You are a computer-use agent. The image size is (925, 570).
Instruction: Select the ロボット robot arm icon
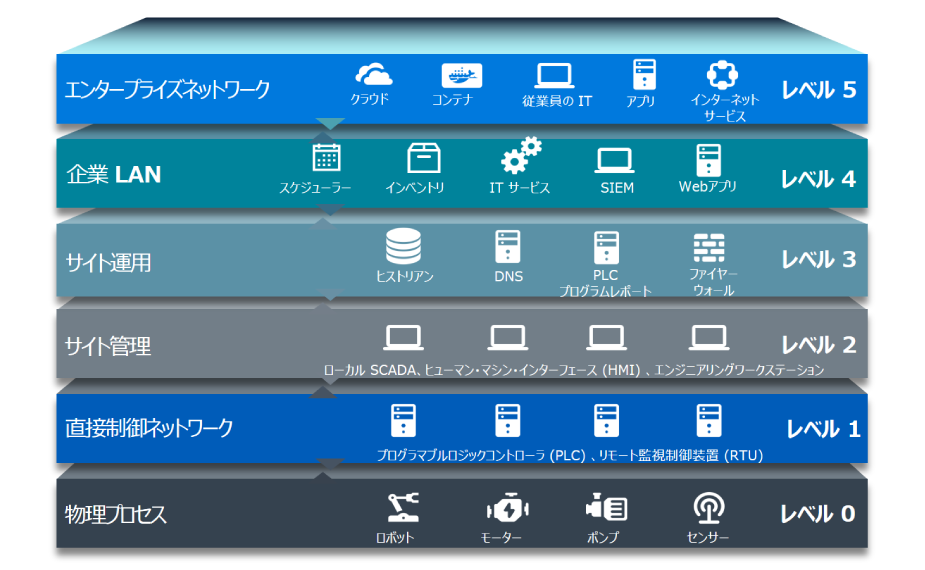(x=403, y=508)
